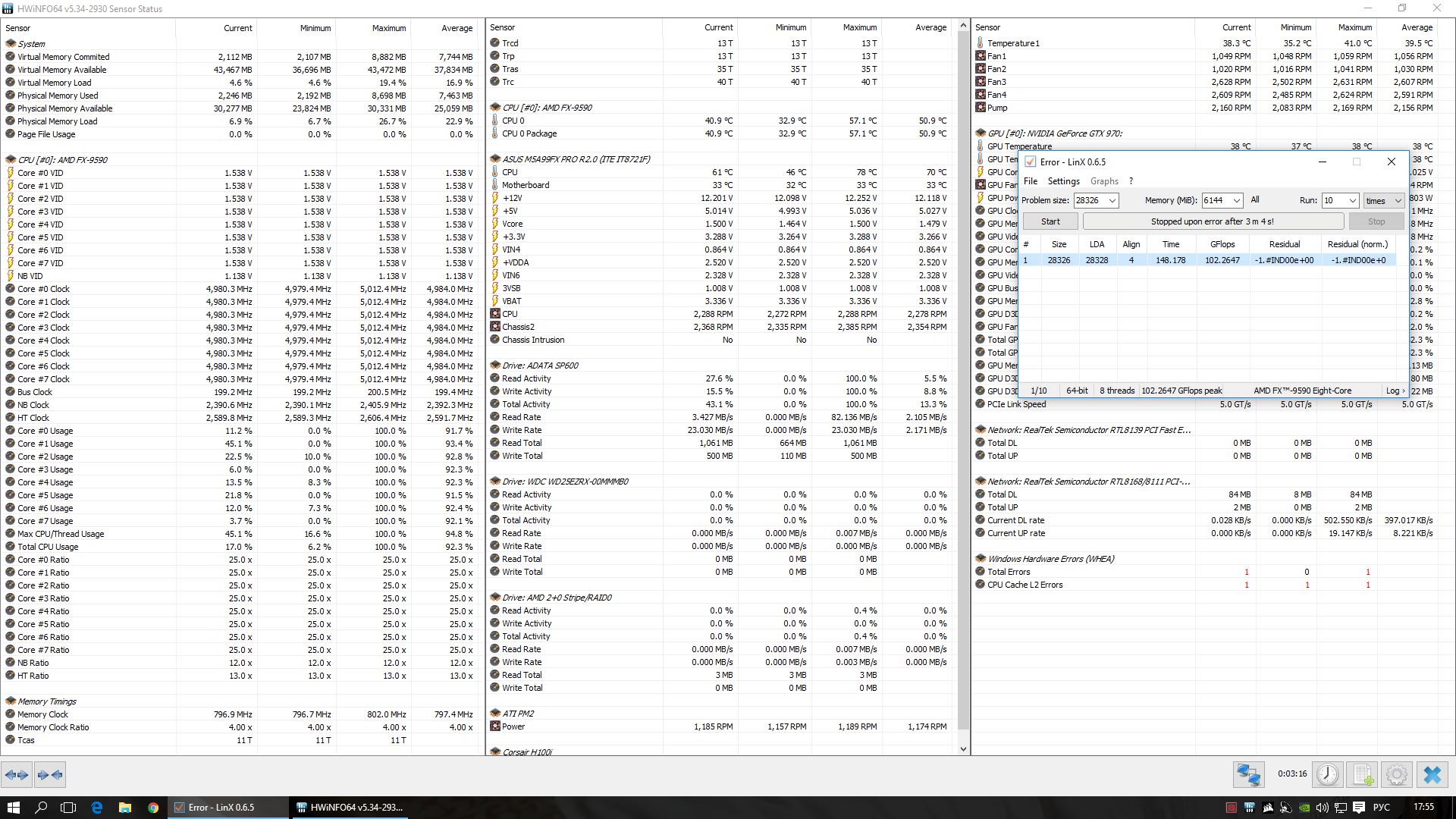Screen dimensions: 1456x819
Task: Click the clock reset timer icon
Action: click(x=1327, y=774)
